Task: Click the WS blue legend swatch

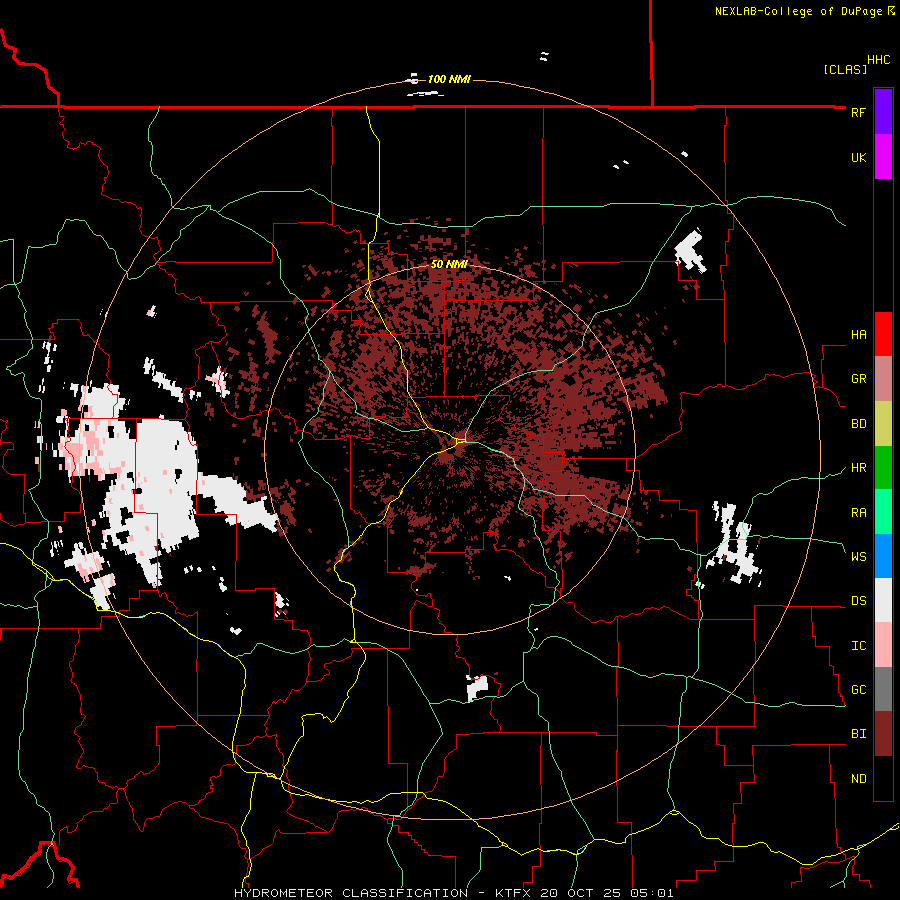Action: (883, 556)
